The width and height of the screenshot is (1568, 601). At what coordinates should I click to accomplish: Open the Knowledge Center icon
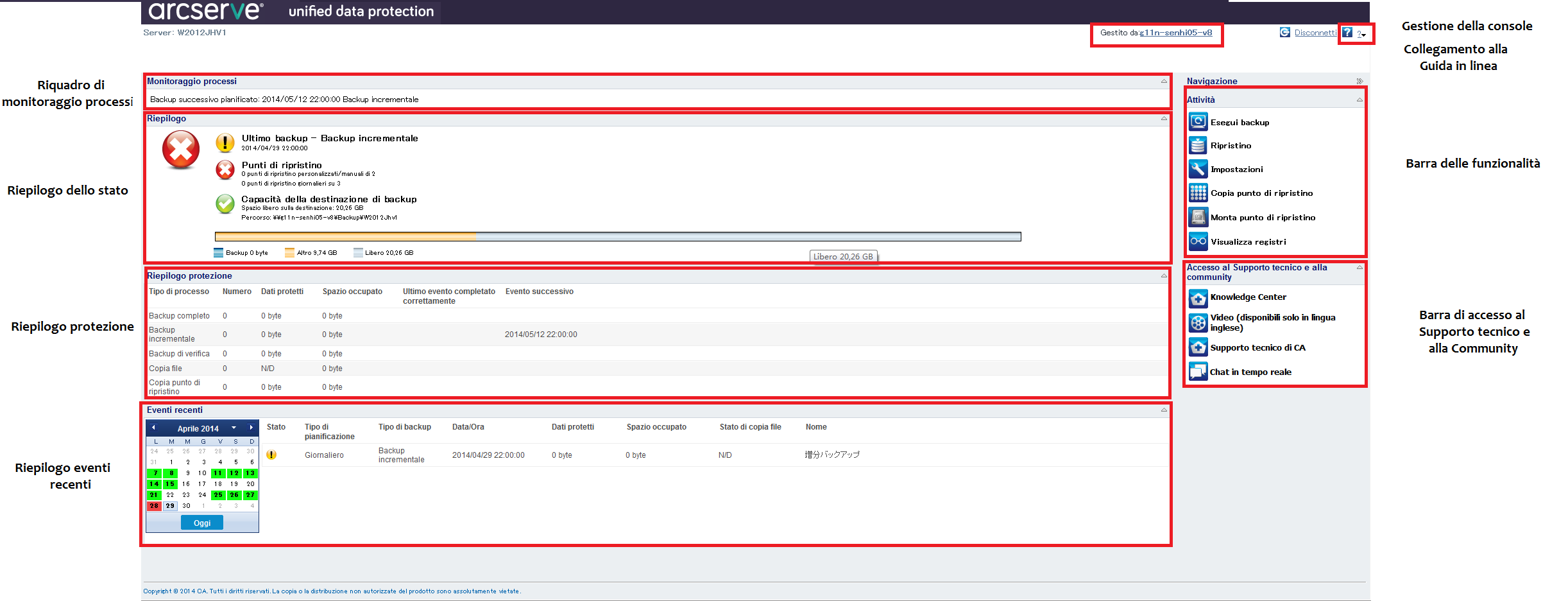(1198, 297)
